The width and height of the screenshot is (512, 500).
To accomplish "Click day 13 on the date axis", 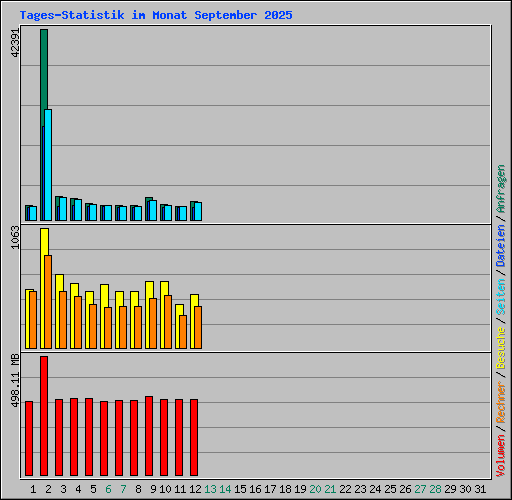I will click(x=210, y=489).
